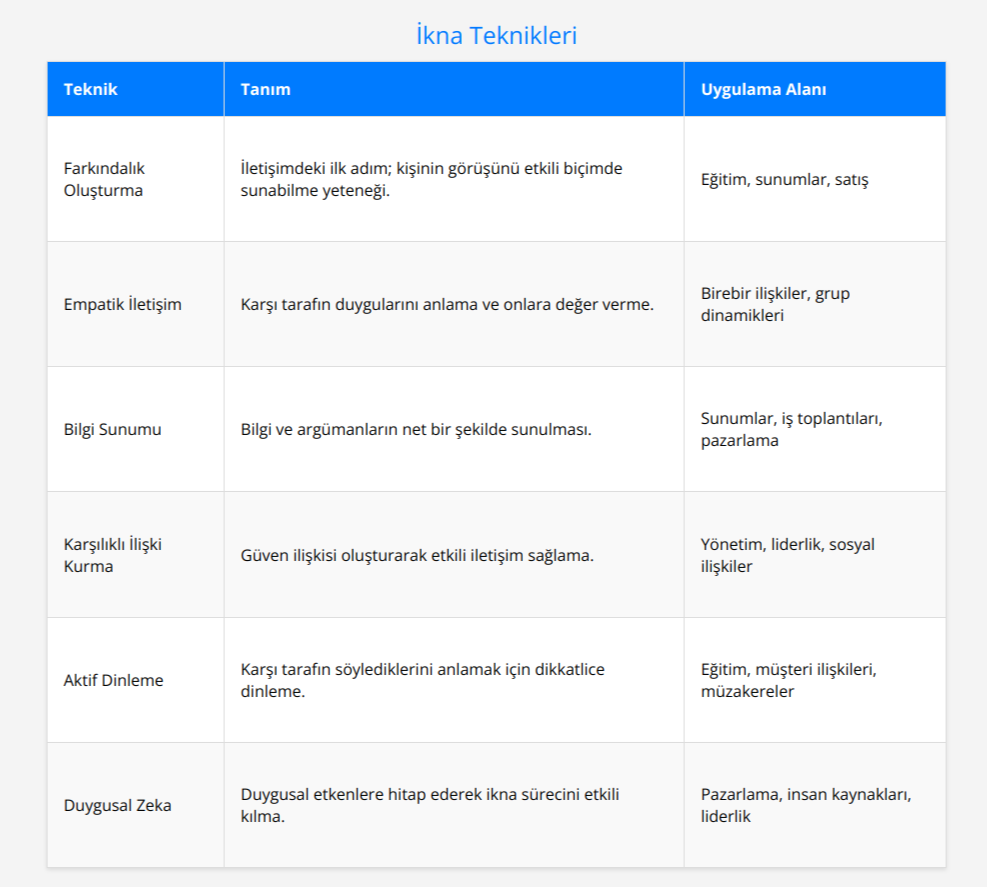The width and height of the screenshot is (987, 887).
Task: Click the Tanım column header
Action: pos(266,89)
